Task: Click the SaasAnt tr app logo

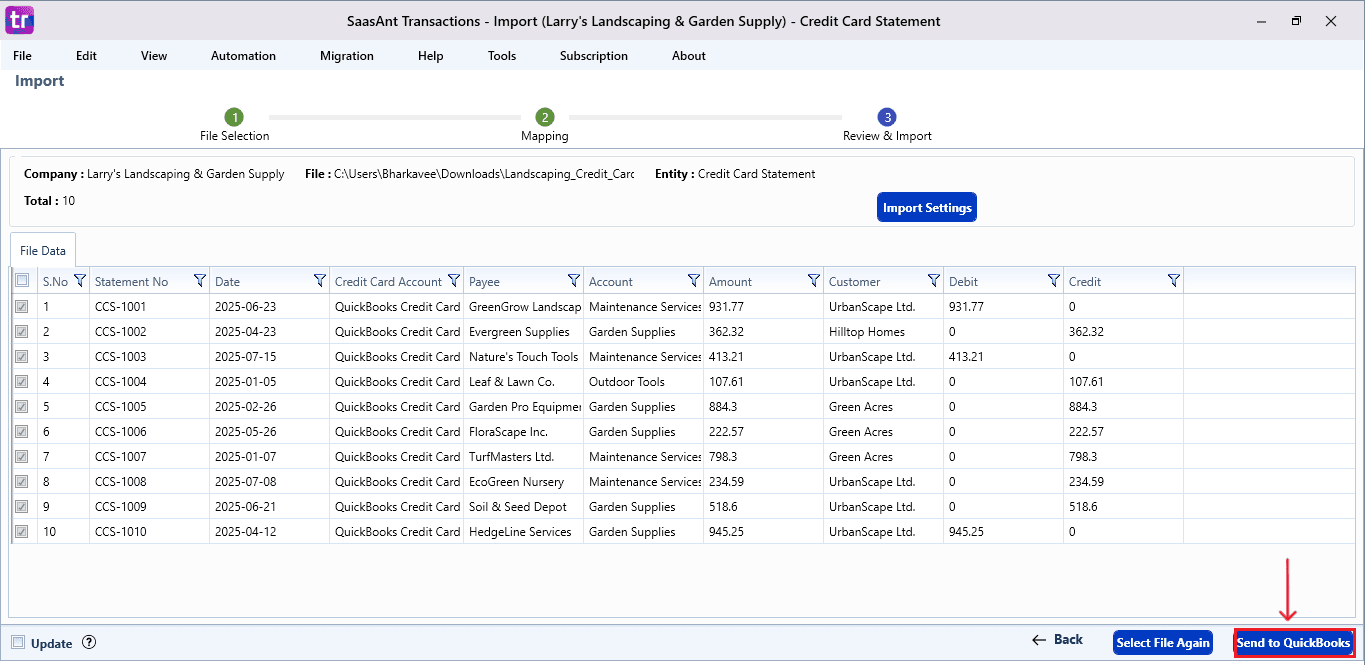Action: [x=19, y=20]
